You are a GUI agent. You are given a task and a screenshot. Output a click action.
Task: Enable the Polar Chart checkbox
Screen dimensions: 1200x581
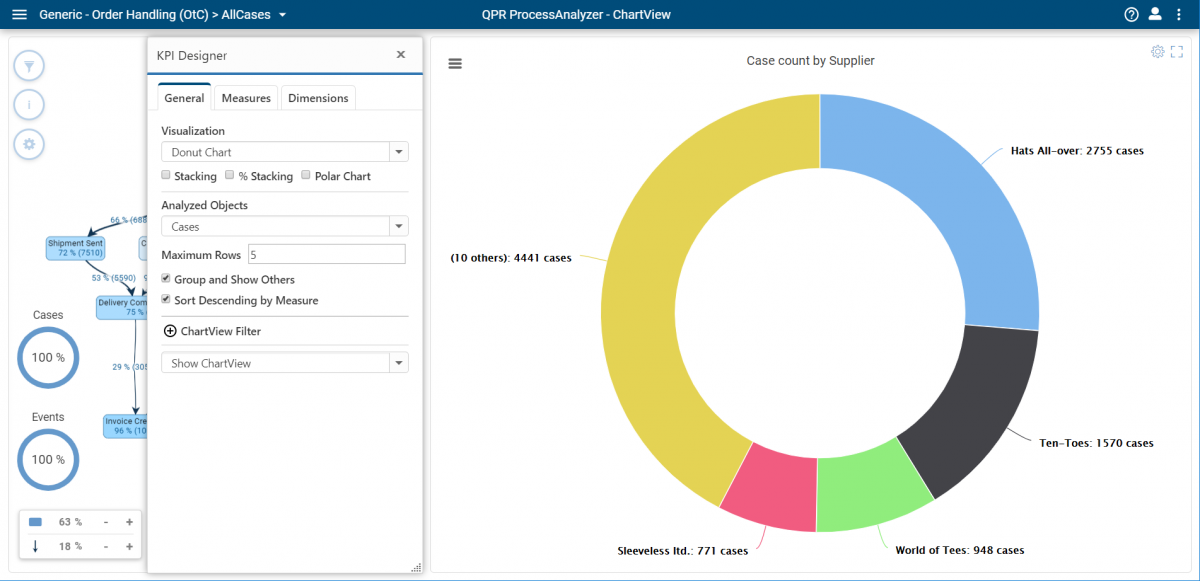click(x=306, y=175)
